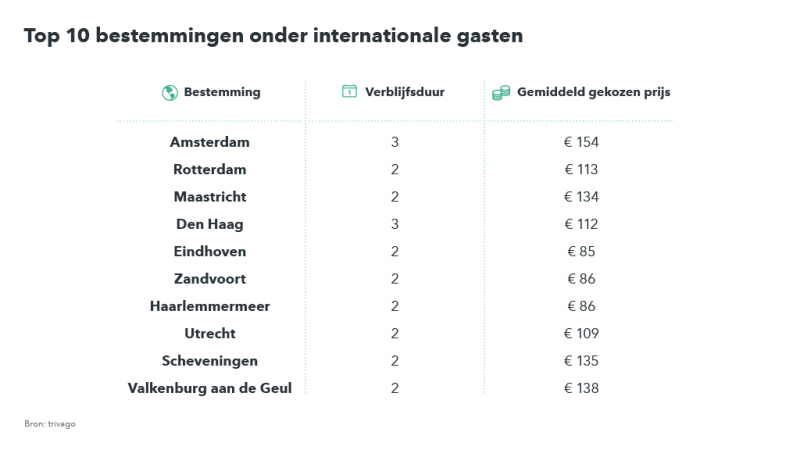Select the Bestemming column header
Image resolution: width=800 pixels, height=450 pixels.
[222, 92]
